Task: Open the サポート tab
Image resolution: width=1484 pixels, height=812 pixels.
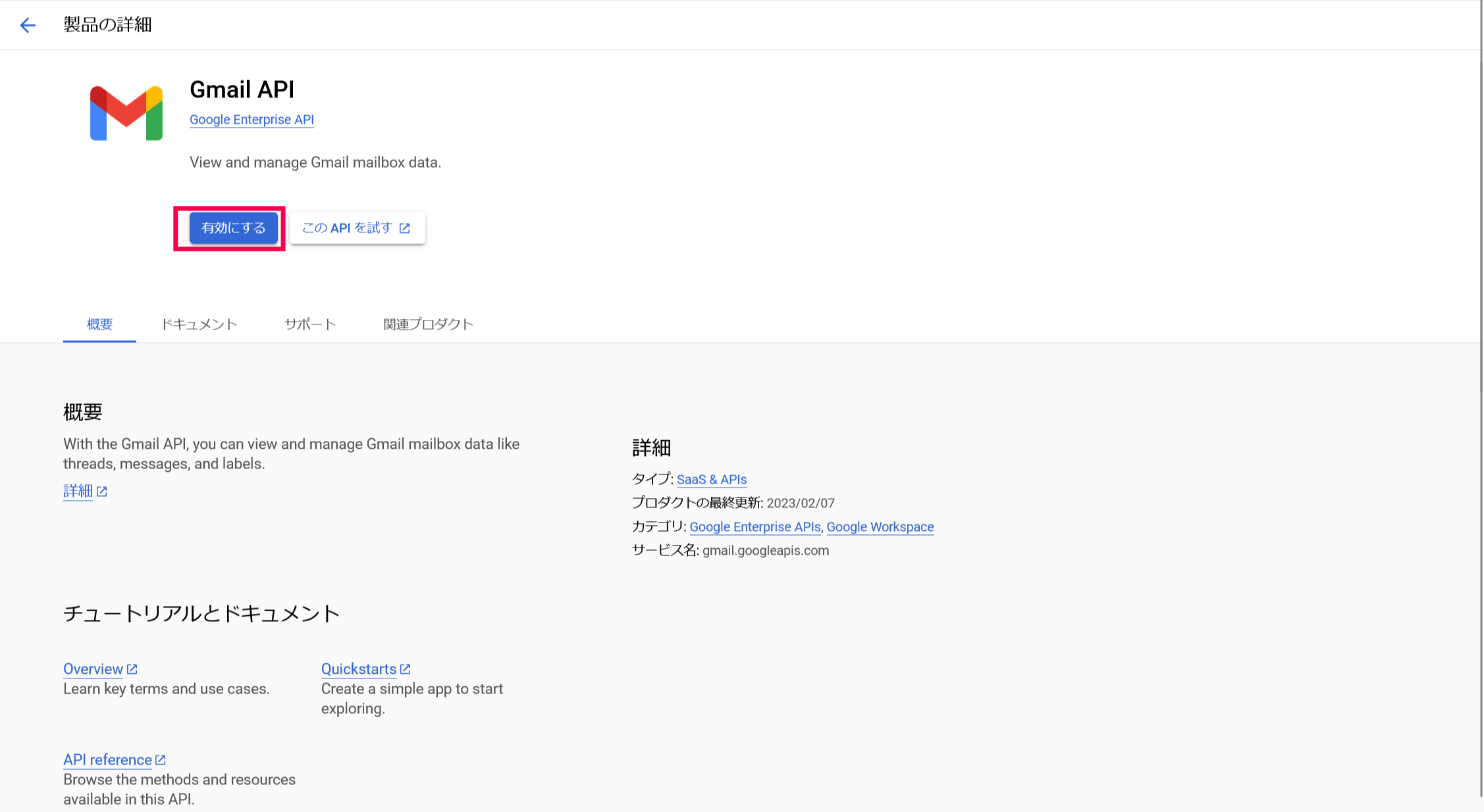Action: click(x=310, y=324)
